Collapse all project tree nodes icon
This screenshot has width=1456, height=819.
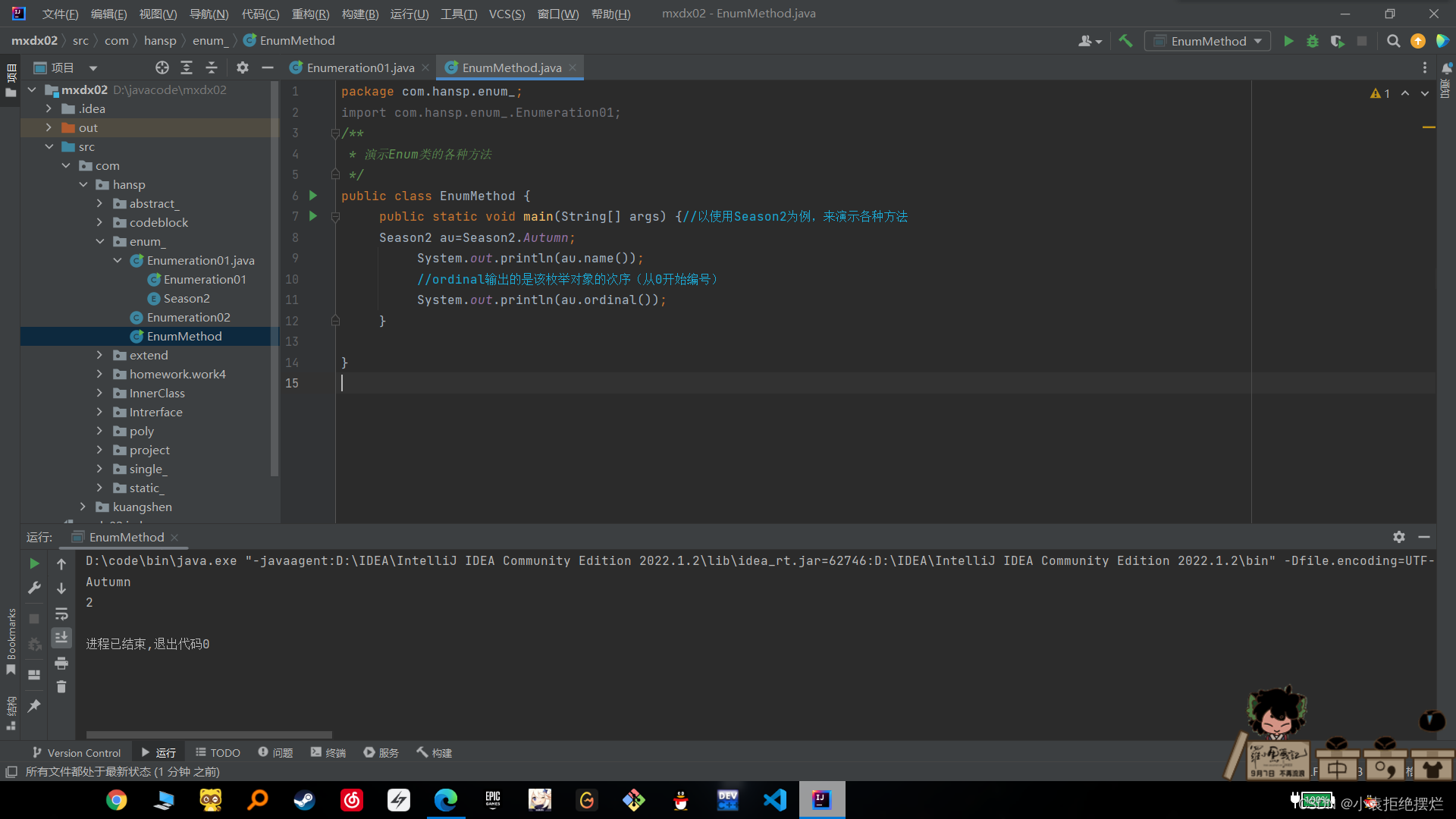[212, 67]
